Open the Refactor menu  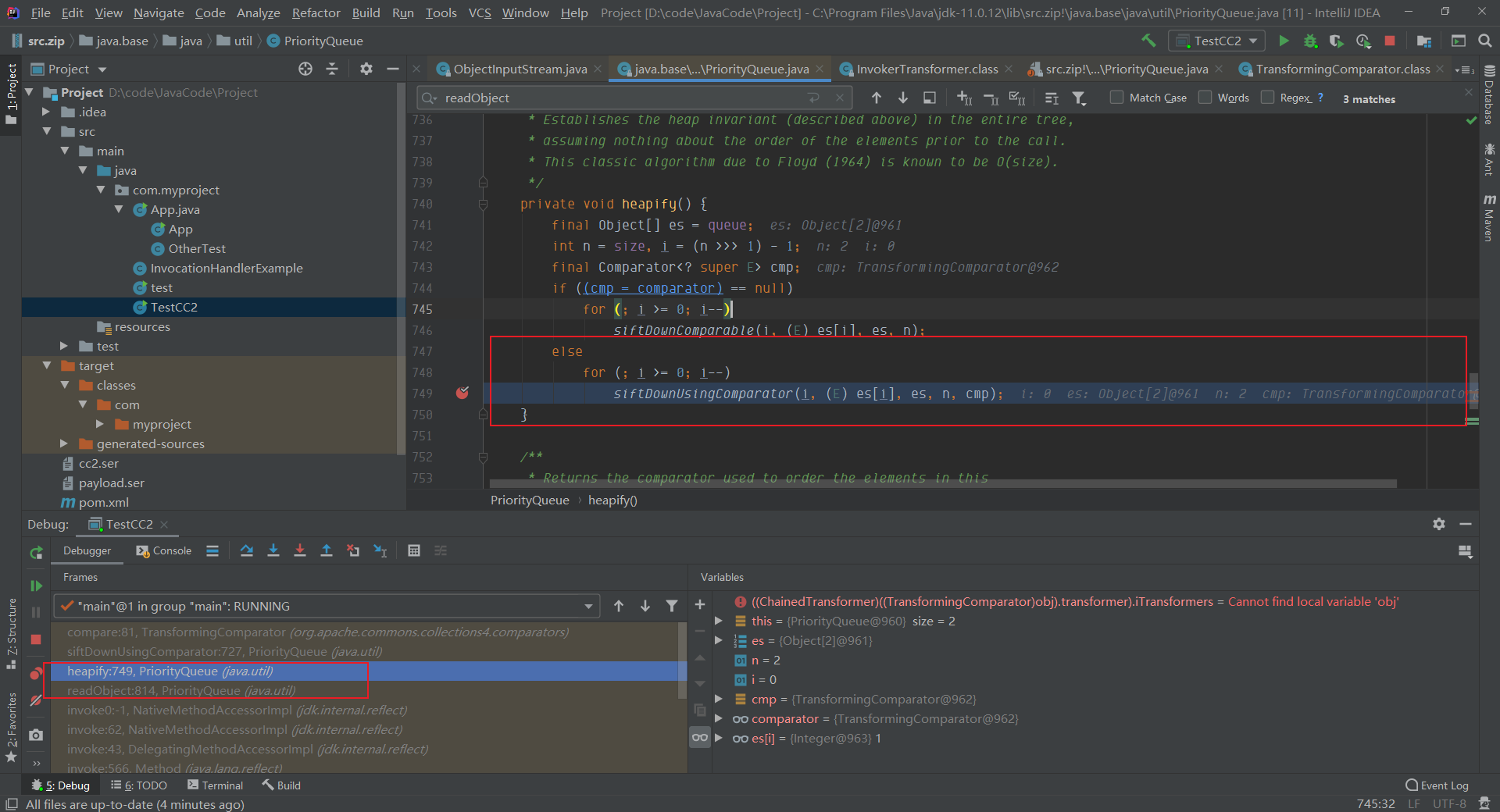(316, 12)
